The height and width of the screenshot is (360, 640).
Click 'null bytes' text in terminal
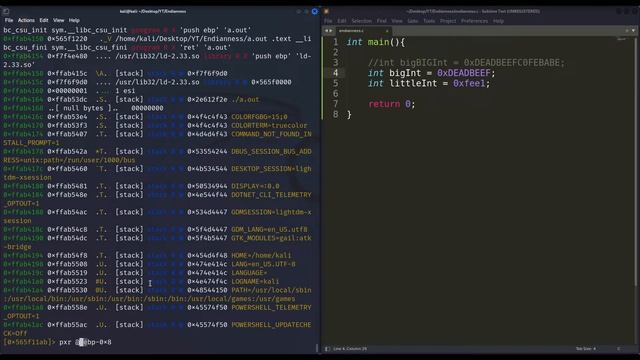83,108
